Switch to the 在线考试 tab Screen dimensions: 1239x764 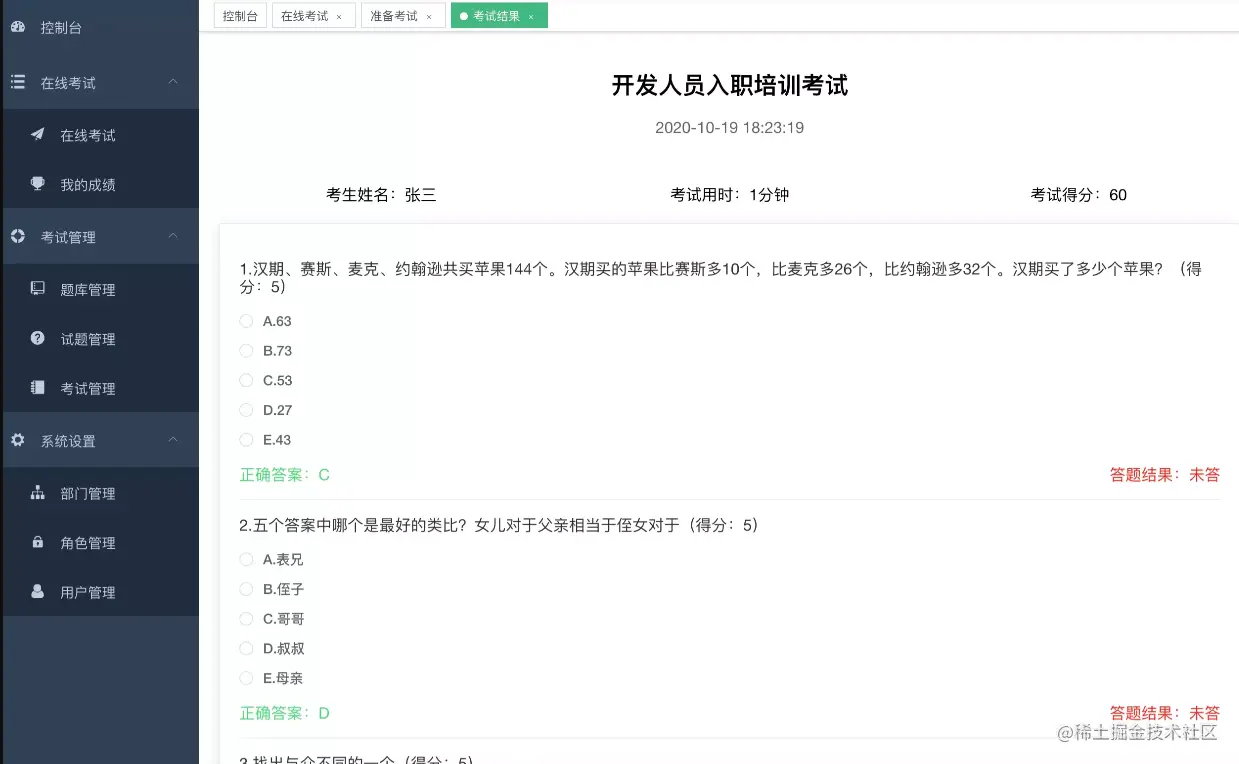(x=313, y=16)
